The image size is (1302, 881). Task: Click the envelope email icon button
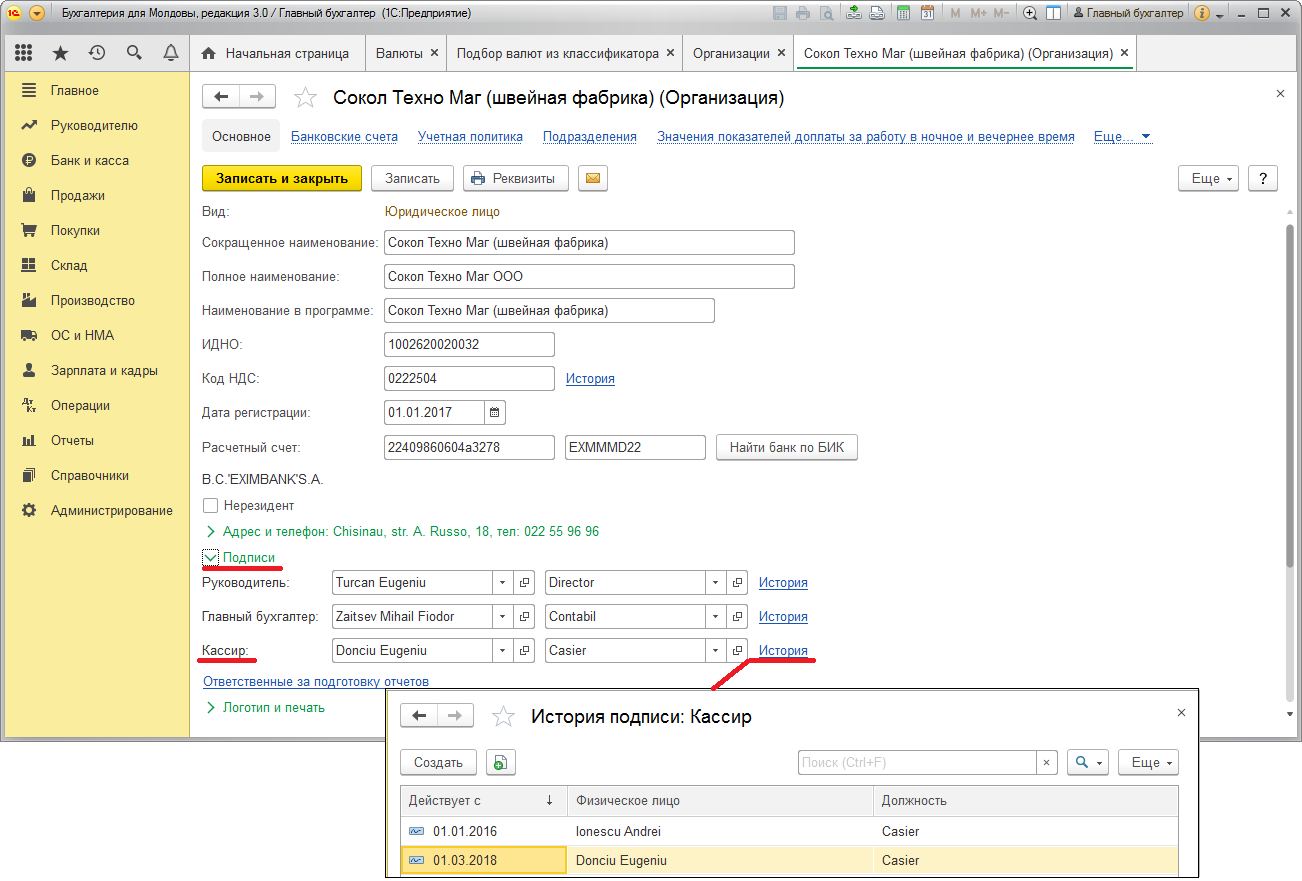[592, 178]
